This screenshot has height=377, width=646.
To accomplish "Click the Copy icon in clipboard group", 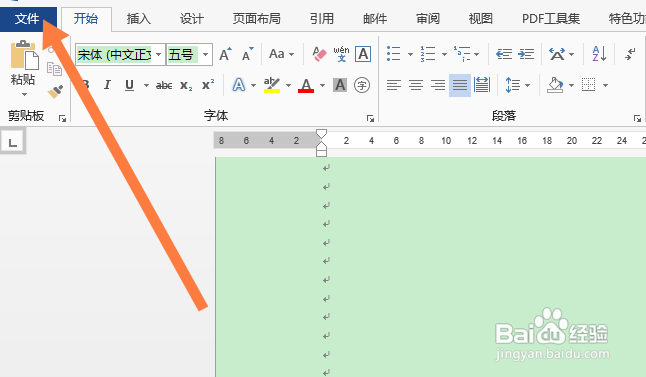I will pyautogui.click(x=54, y=68).
